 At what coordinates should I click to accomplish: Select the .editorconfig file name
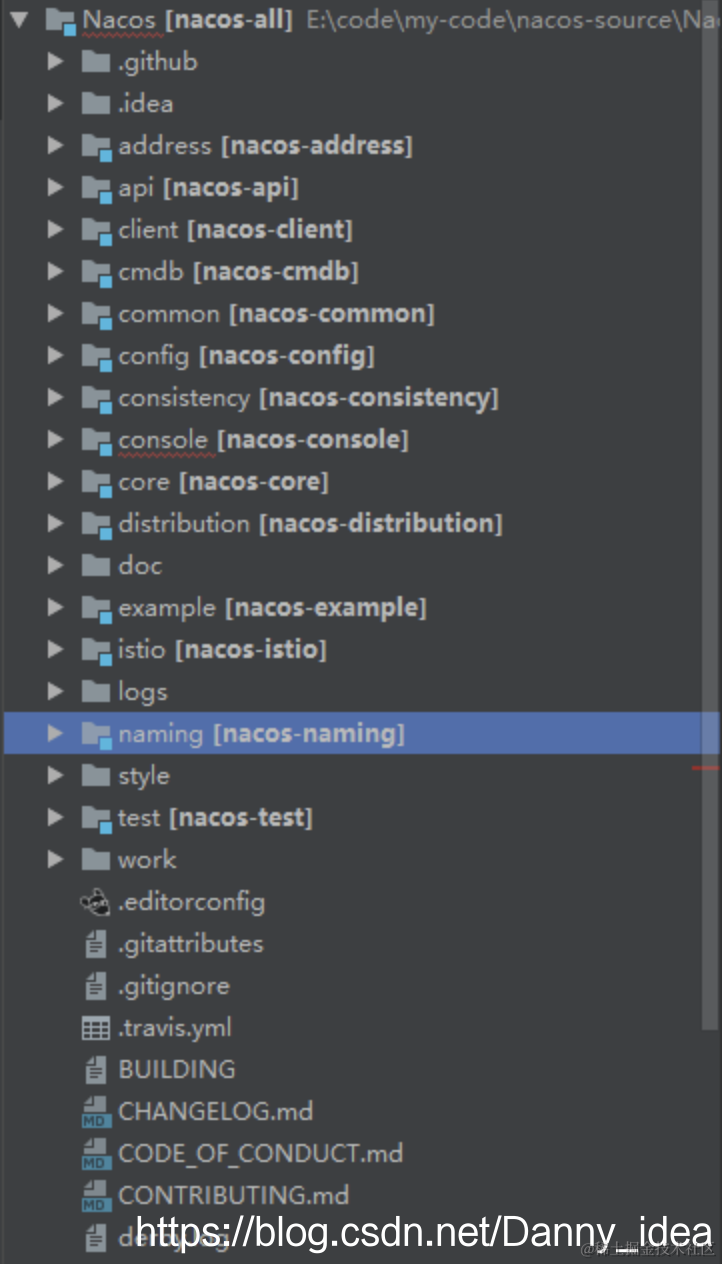191,902
